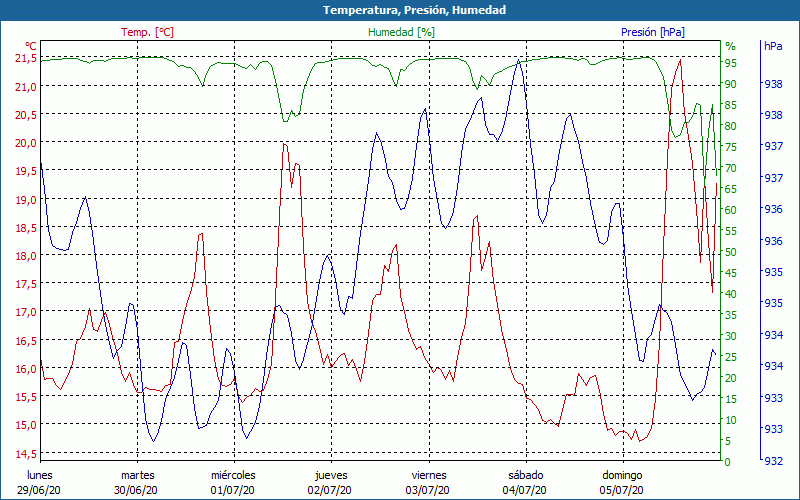Click the "15,0" temperature axis value
Screen dimensions: 800x500
[x=26, y=424]
